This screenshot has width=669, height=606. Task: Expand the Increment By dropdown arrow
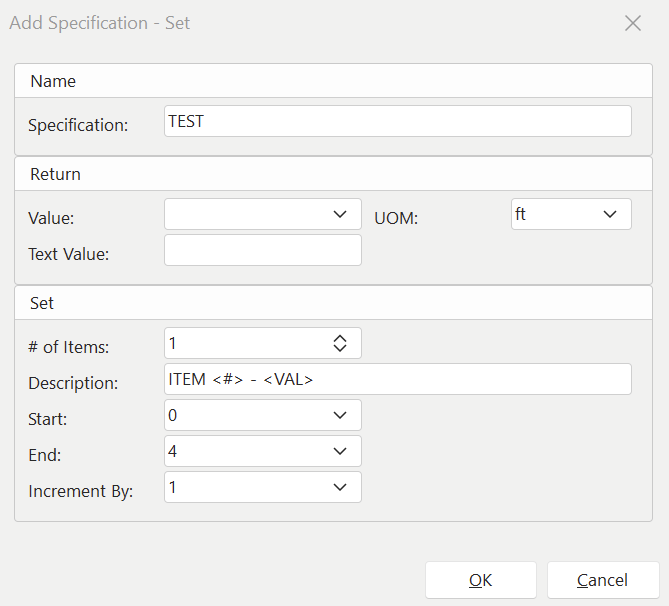pyautogui.click(x=339, y=487)
